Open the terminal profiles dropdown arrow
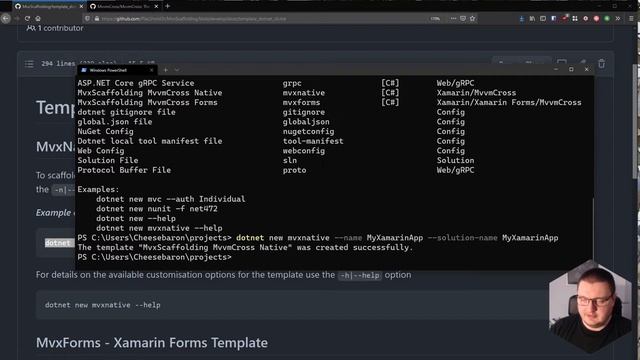The height and width of the screenshot is (360, 640). (x=177, y=70)
